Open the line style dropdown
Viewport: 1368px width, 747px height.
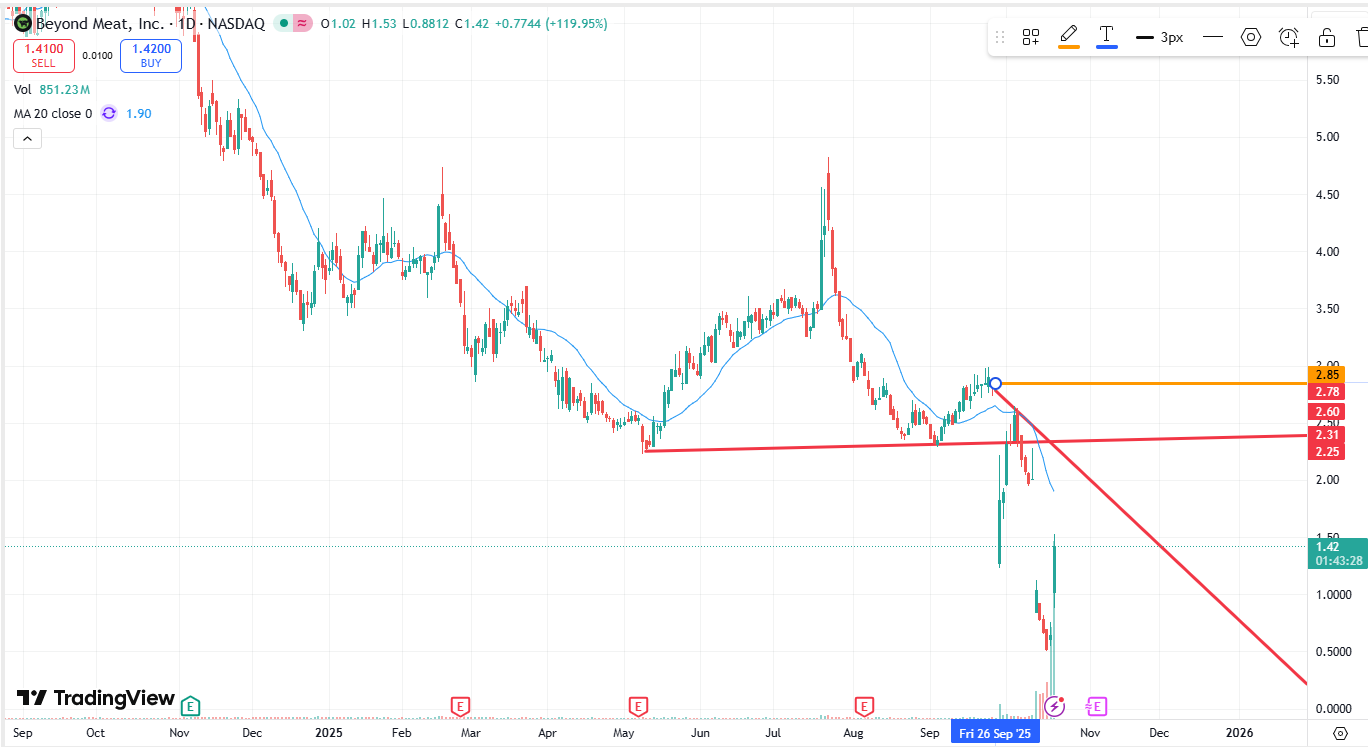[x=1213, y=37]
